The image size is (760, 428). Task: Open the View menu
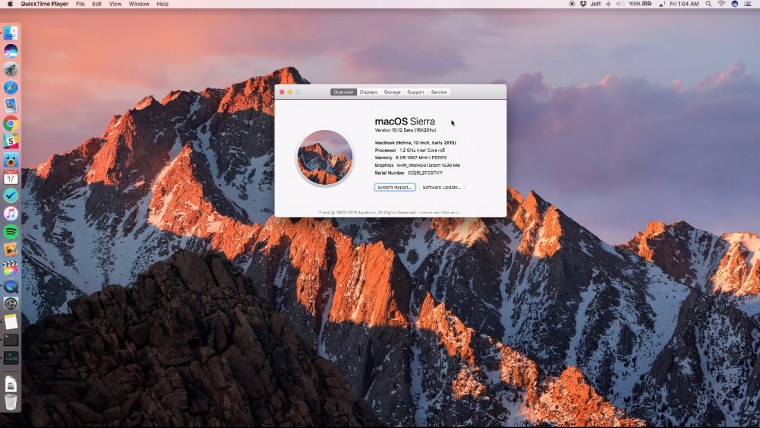point(115,4)
